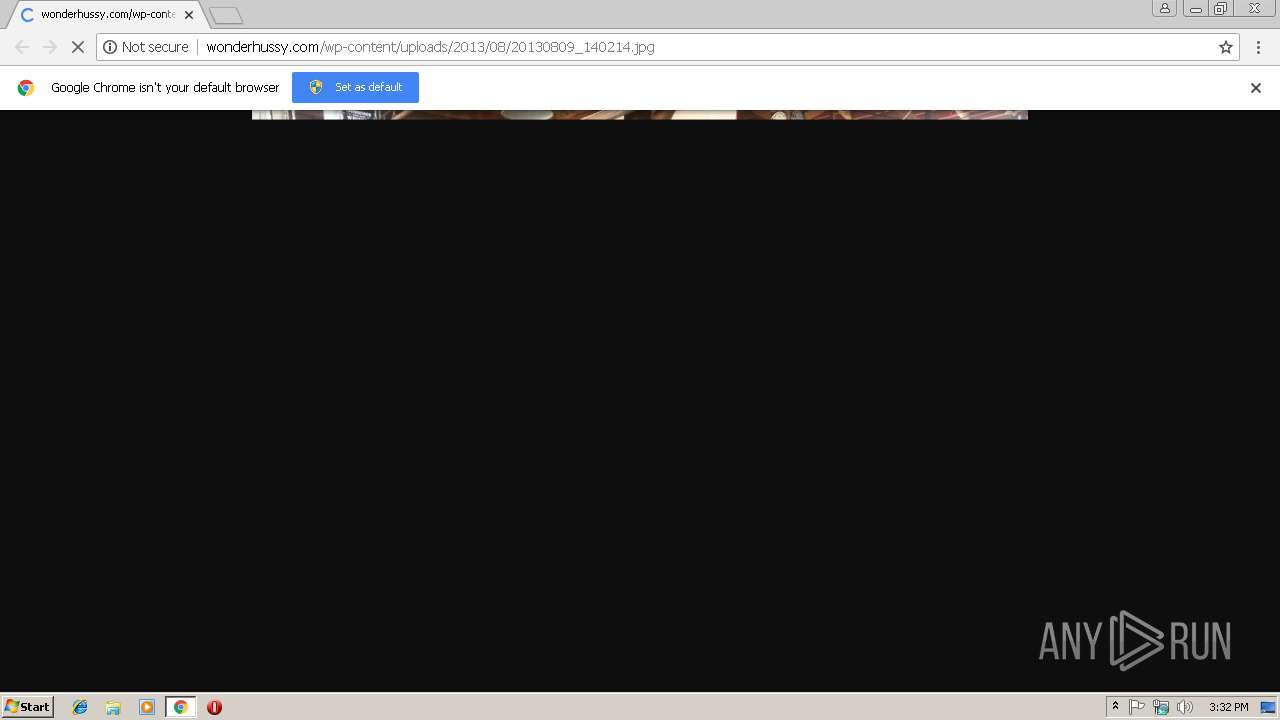Open Windows Media Player taskbar icon
The height and width of the screenshot is (720, 1280).
[147, 707]
